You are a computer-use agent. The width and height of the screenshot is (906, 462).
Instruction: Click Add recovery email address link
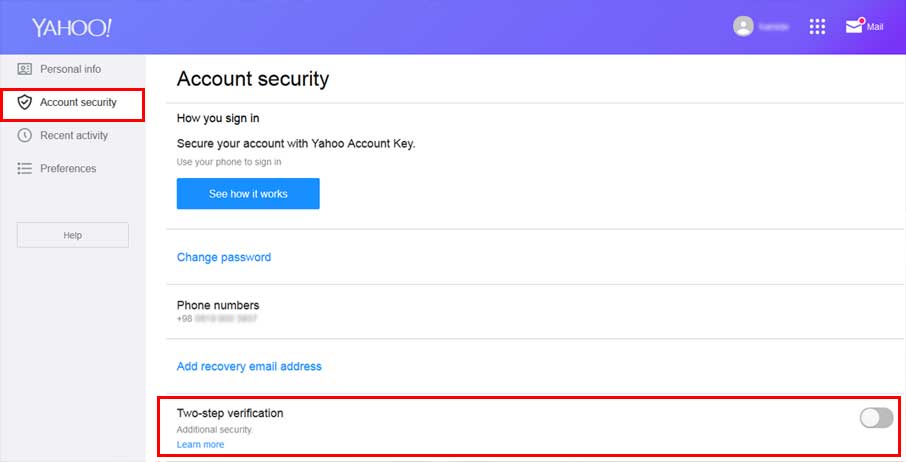tap(249, 366)
